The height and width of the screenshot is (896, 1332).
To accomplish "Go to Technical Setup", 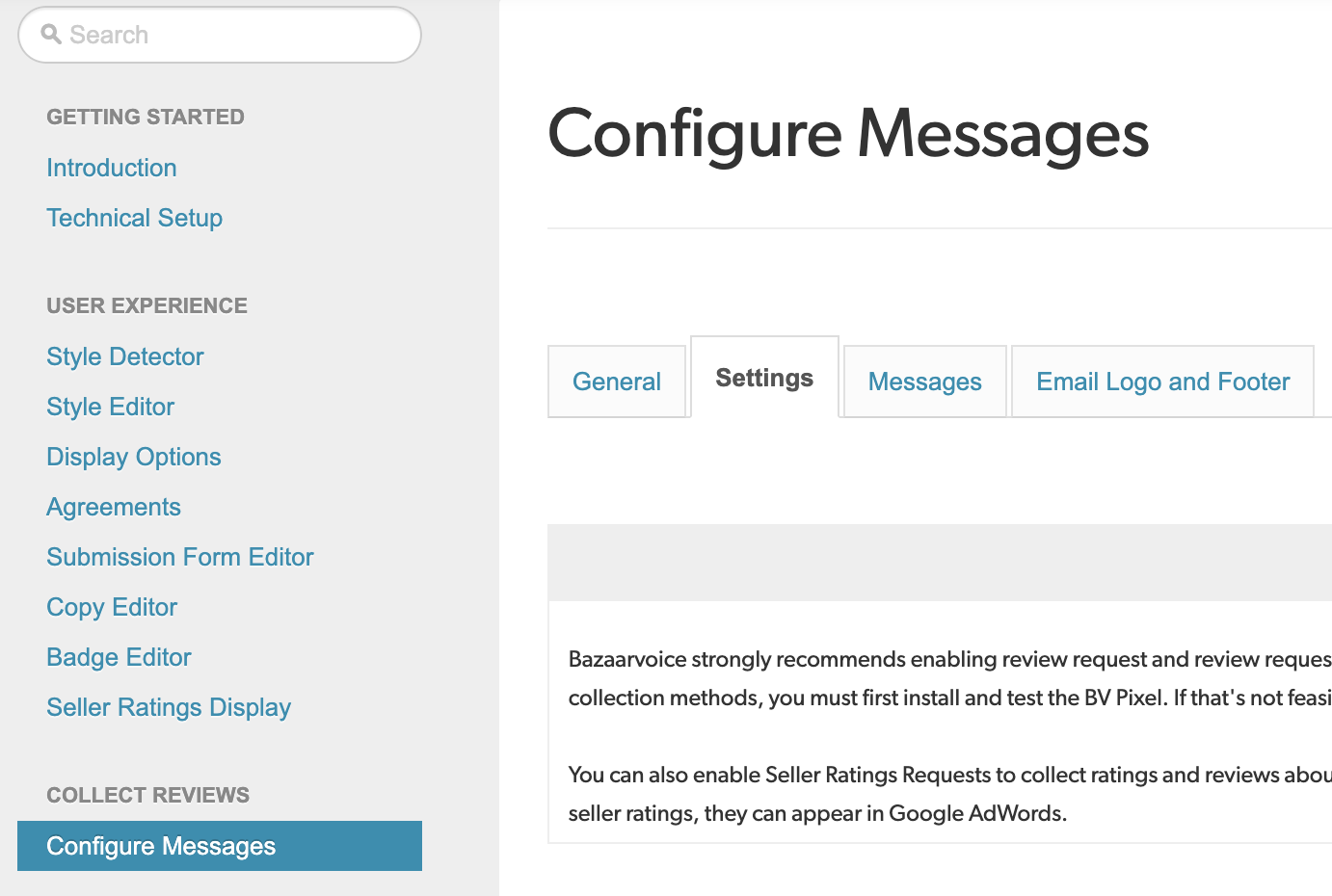I will [135, 218].
